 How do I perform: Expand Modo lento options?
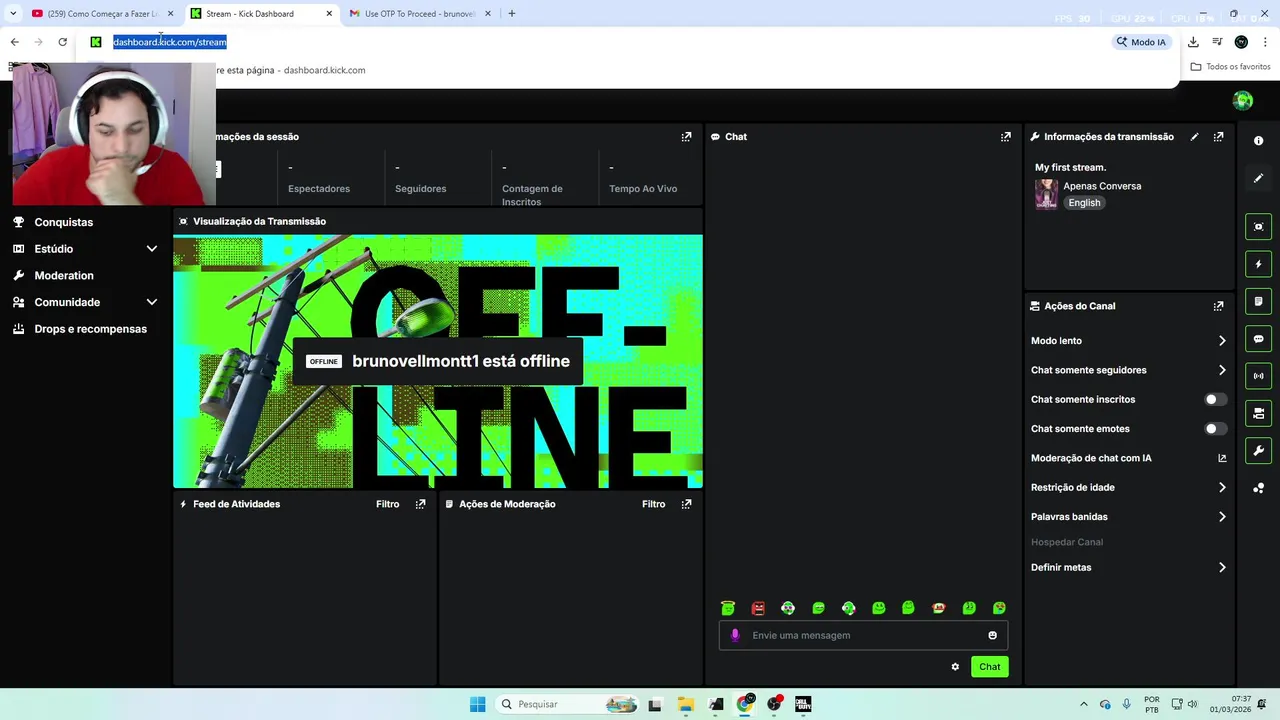coord(1222,341)
